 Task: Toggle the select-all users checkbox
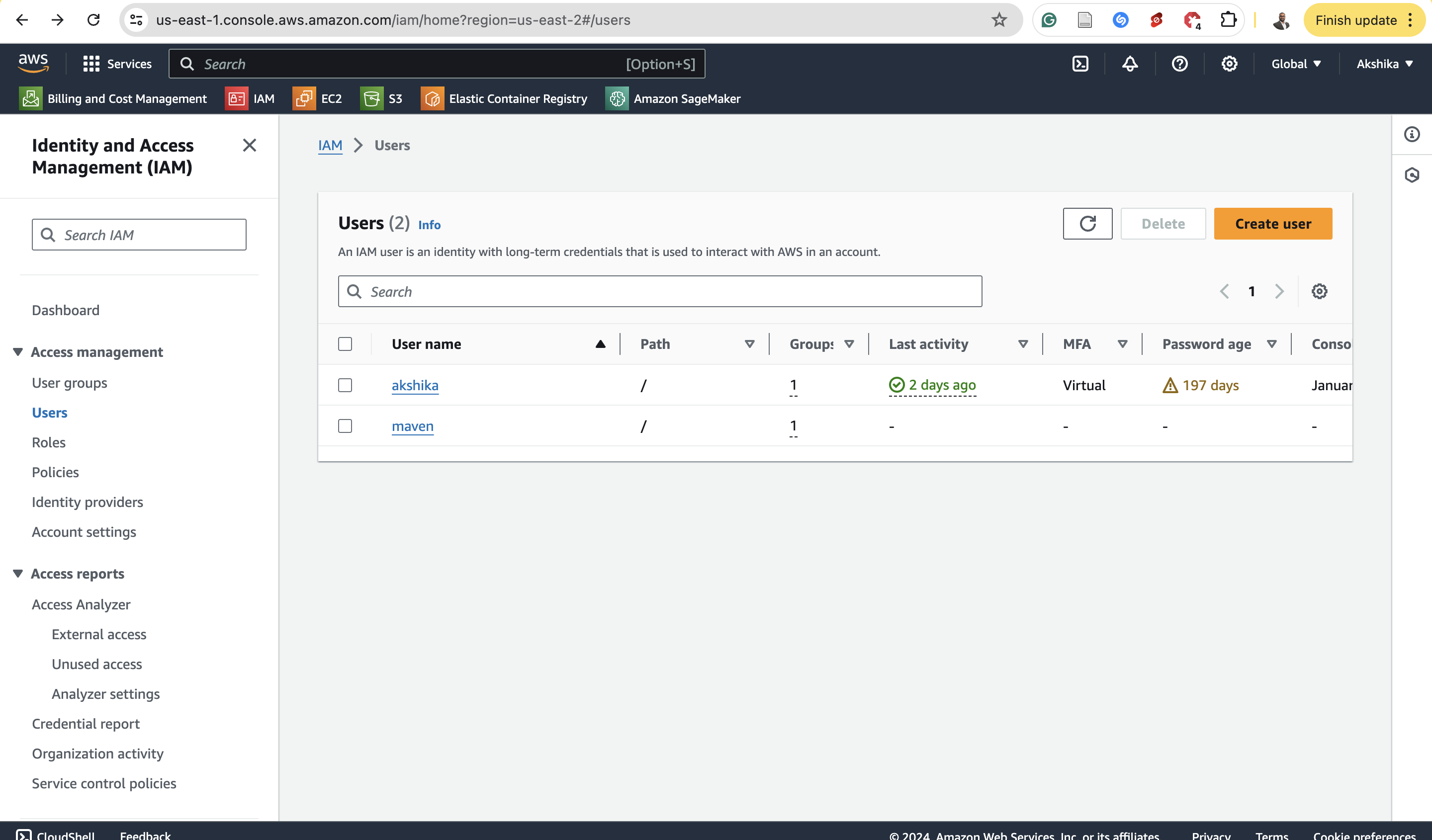tap(345, 344)
